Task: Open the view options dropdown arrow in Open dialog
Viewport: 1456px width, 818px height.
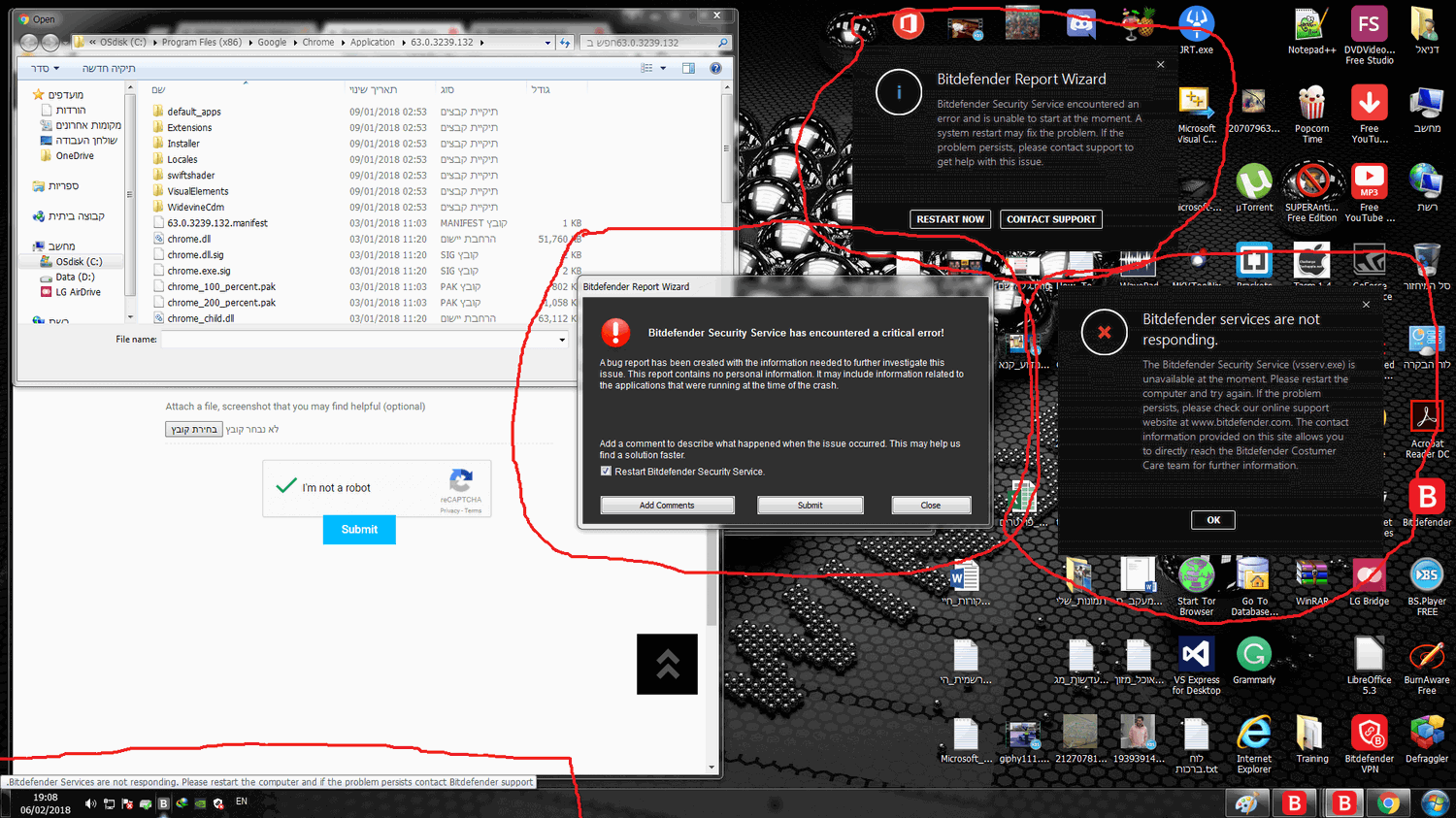Action: (x=663, y=68)
